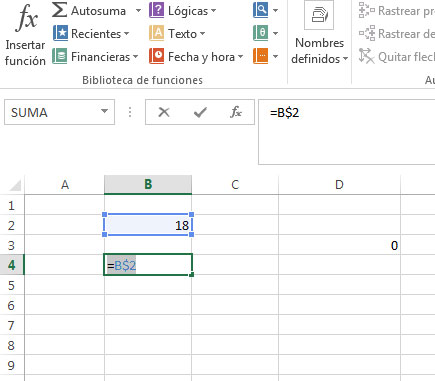Open the Recientes functions star icon
The image size is (435, 381).
pyautogui.click(x=60, y=33)
